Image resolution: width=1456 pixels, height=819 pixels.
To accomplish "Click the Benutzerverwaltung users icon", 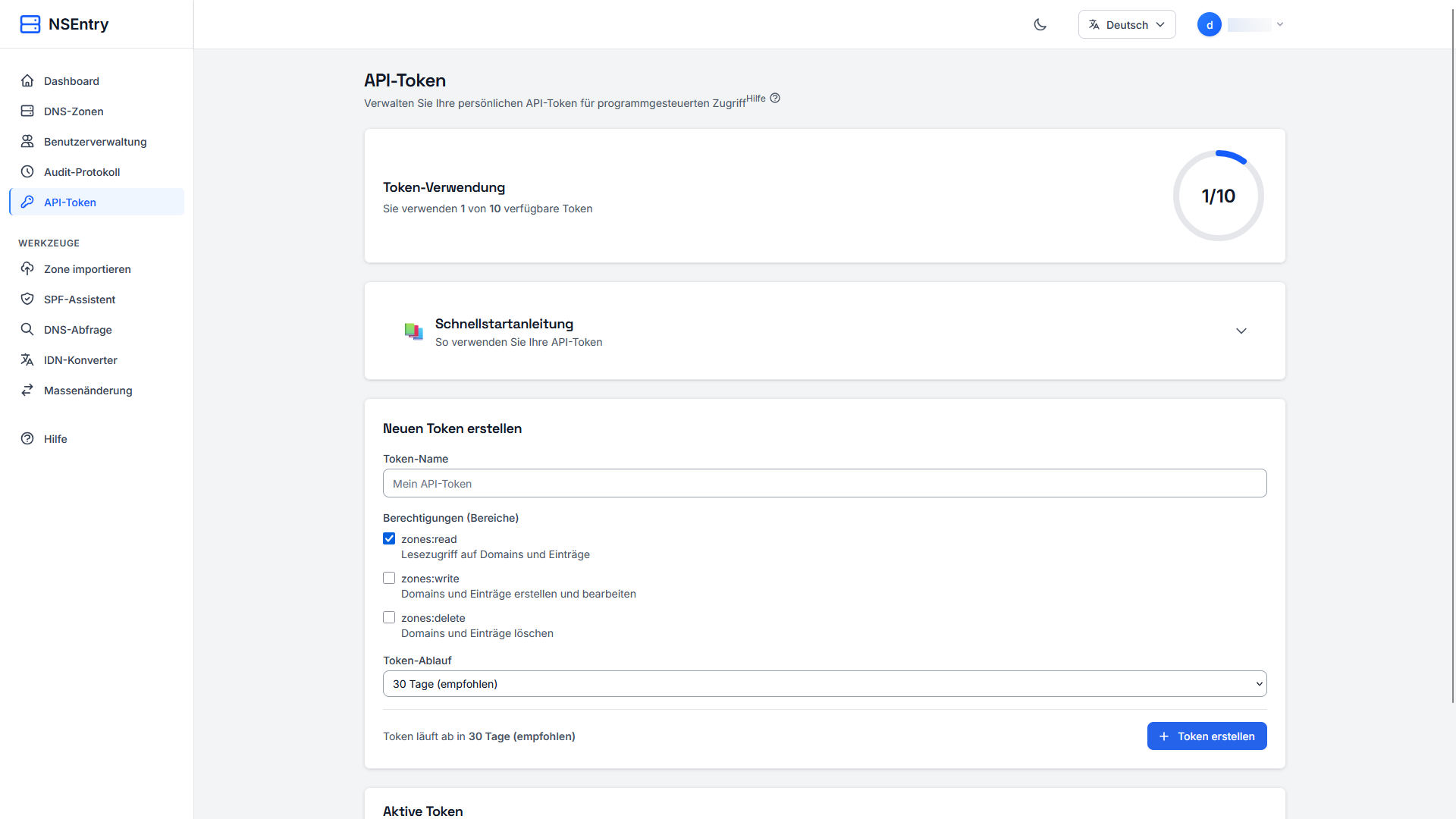I will click(x=27, y=141).
